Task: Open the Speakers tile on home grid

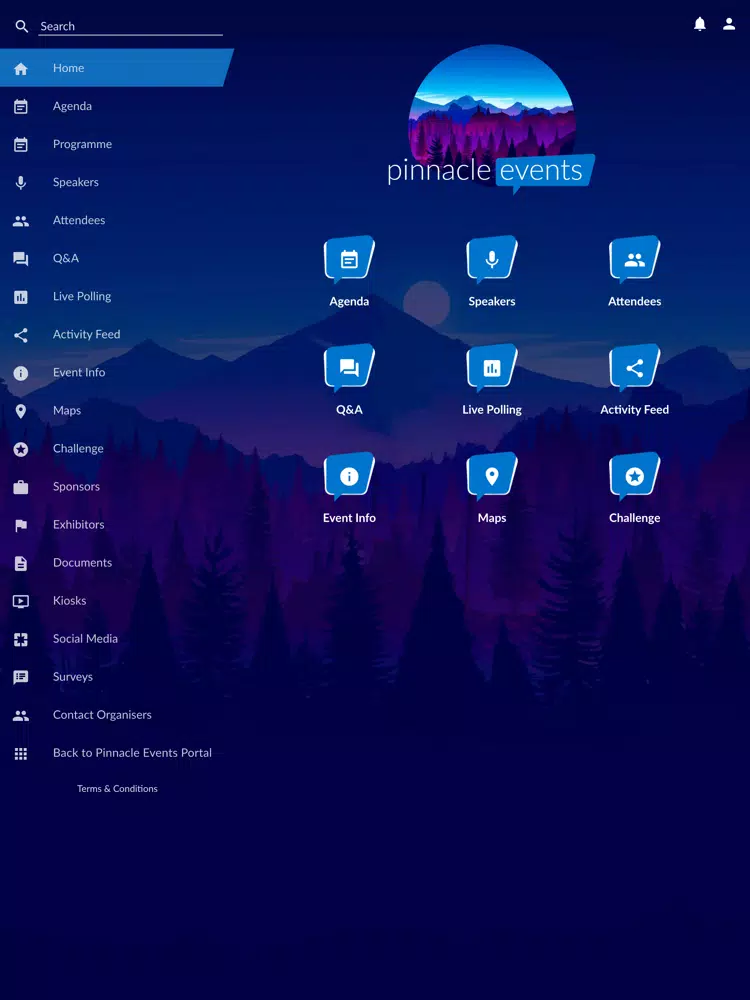Action: point(492,272)
